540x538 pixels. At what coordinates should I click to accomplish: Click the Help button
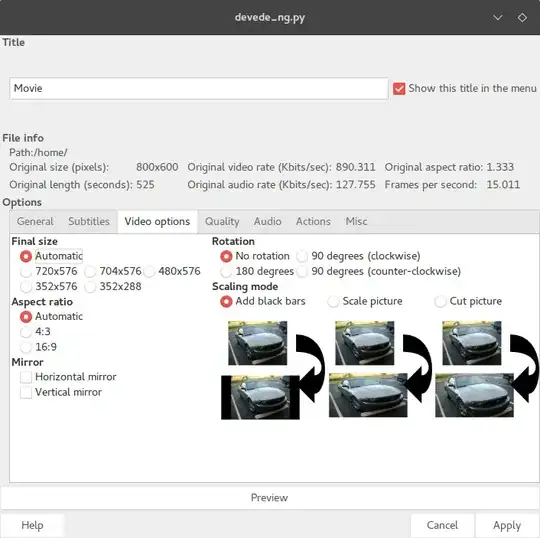[32, 526]
